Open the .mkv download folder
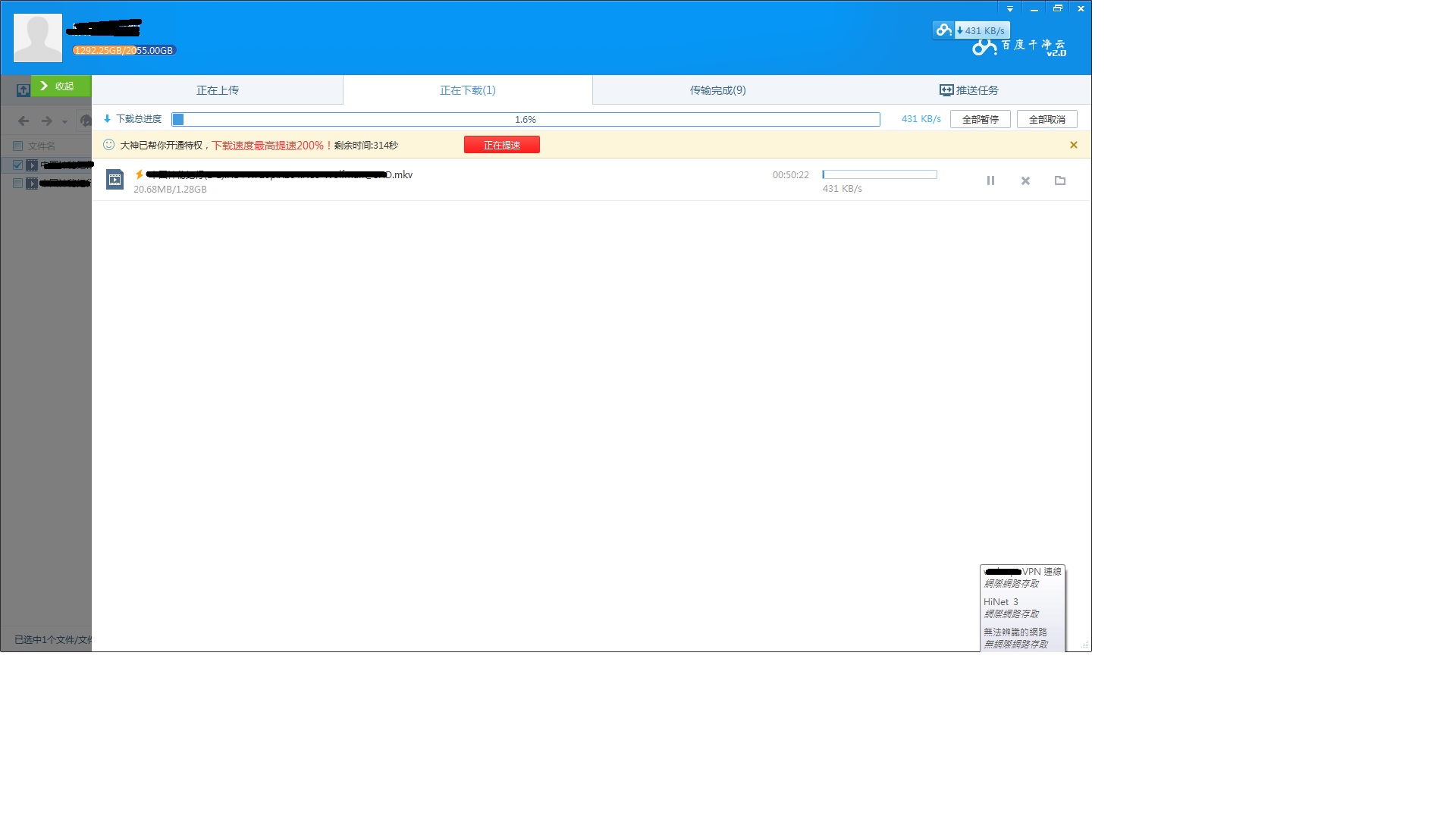 (x=1060, y=180)
